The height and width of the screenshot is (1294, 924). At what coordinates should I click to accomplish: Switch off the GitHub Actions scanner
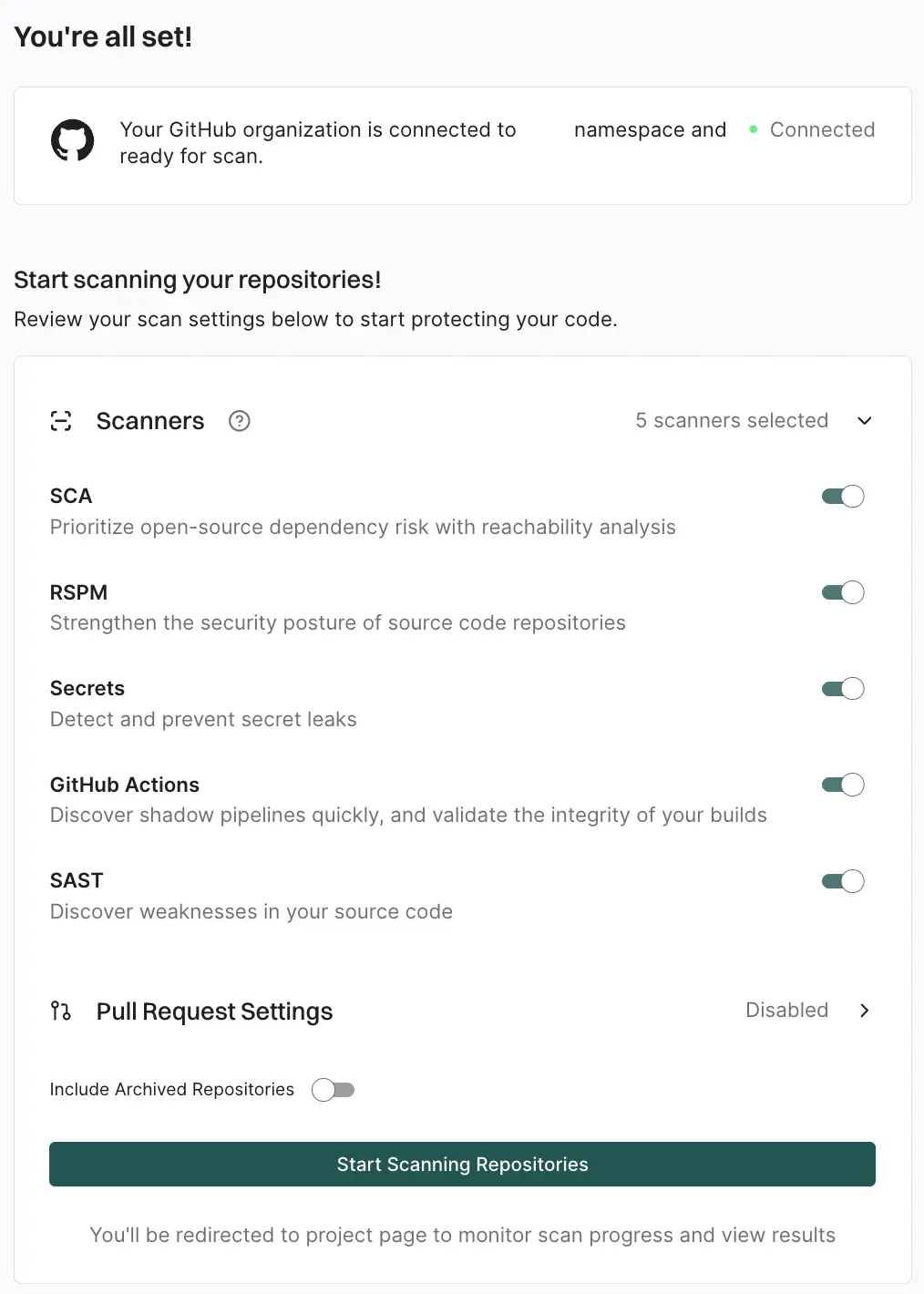click(841, 785)
